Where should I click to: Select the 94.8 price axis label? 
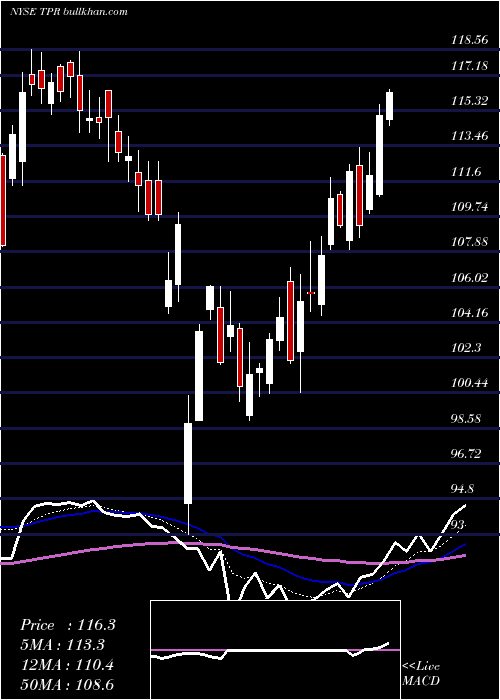463,489
